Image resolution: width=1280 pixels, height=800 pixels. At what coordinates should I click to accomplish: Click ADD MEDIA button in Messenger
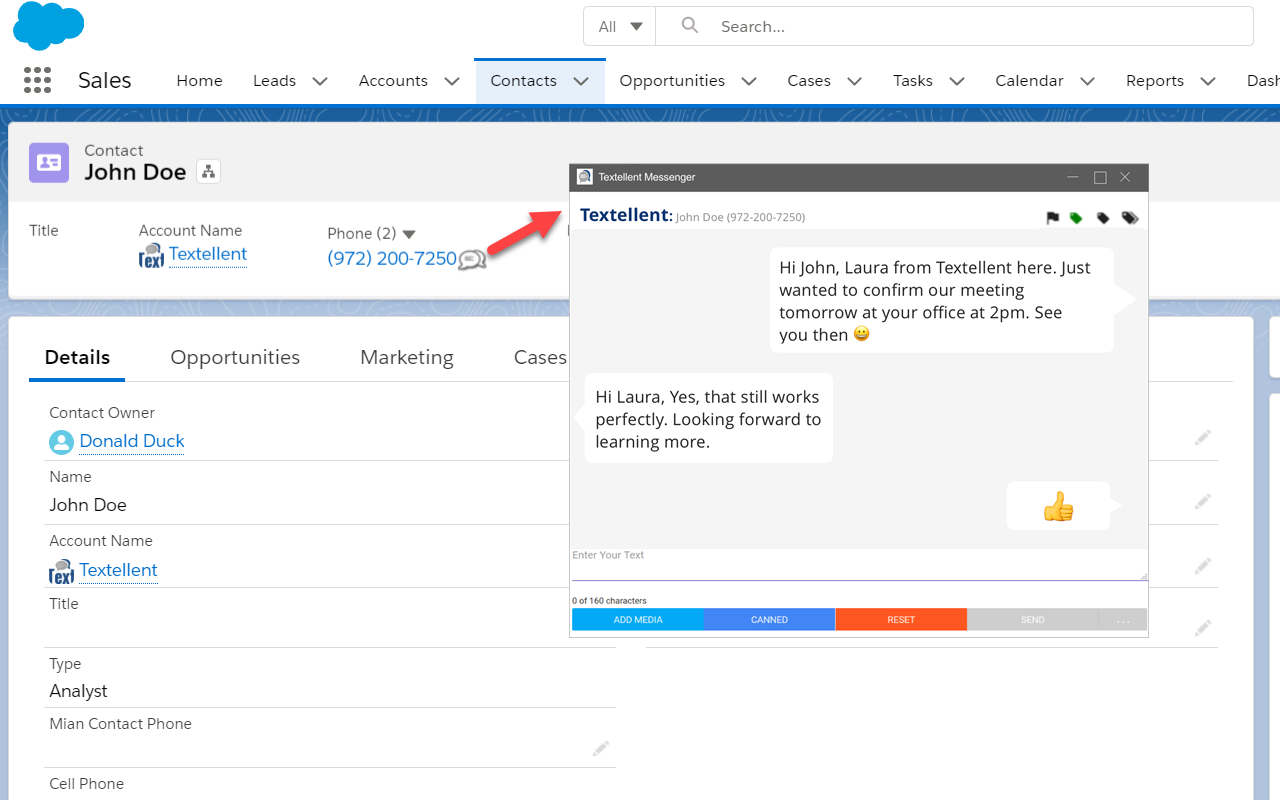(x=638, y=620)
